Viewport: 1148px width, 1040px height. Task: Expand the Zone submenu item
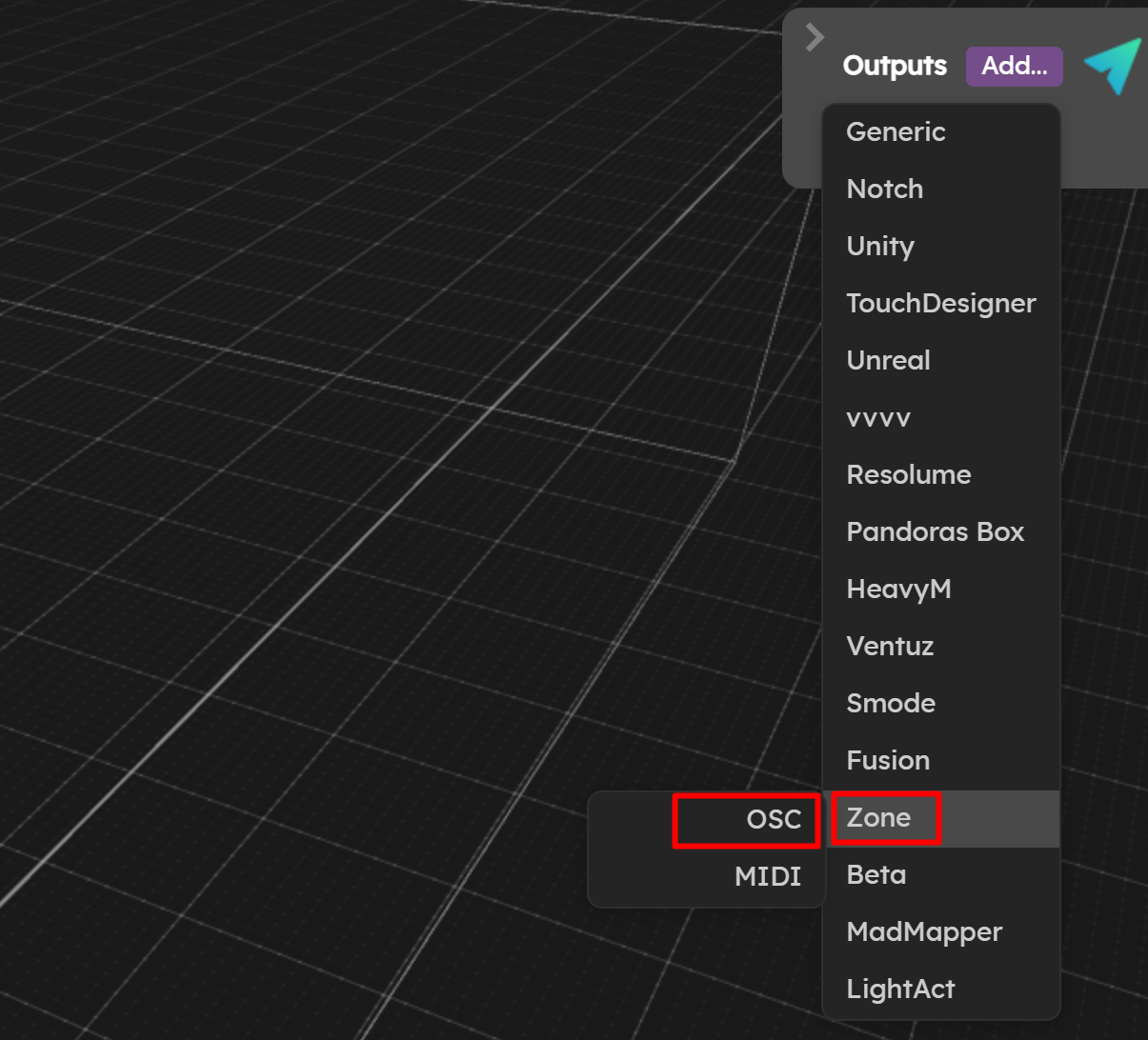point(941,818)
